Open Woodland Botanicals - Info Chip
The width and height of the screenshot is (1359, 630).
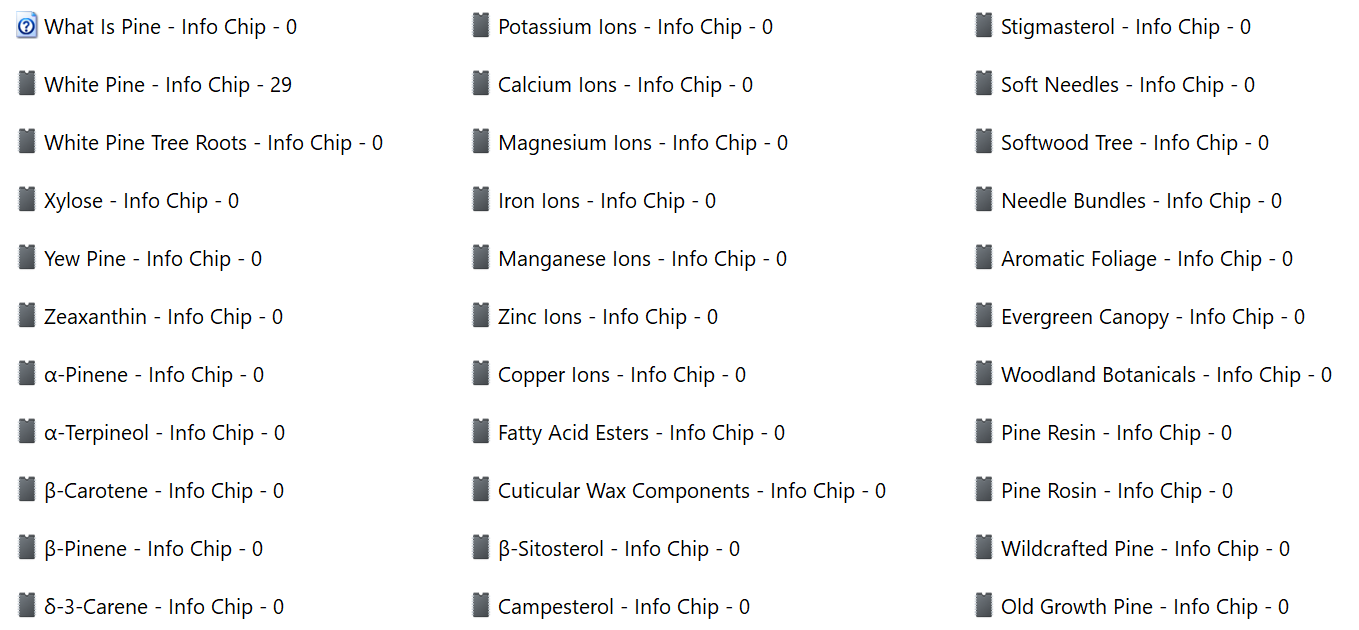click(x=1166, y=375)
